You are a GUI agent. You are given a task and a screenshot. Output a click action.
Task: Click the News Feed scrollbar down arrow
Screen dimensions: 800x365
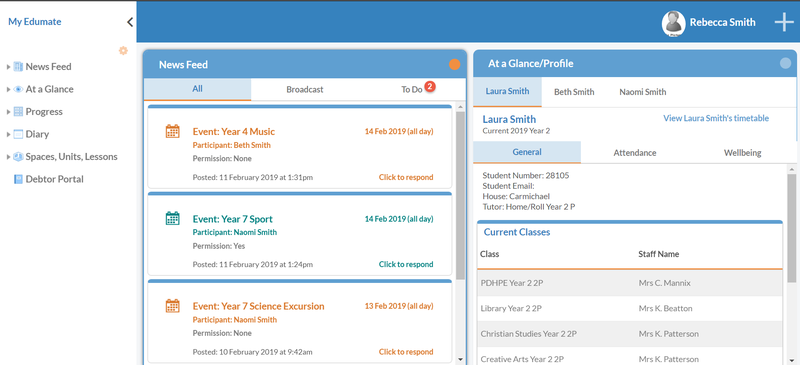(460, 359)
